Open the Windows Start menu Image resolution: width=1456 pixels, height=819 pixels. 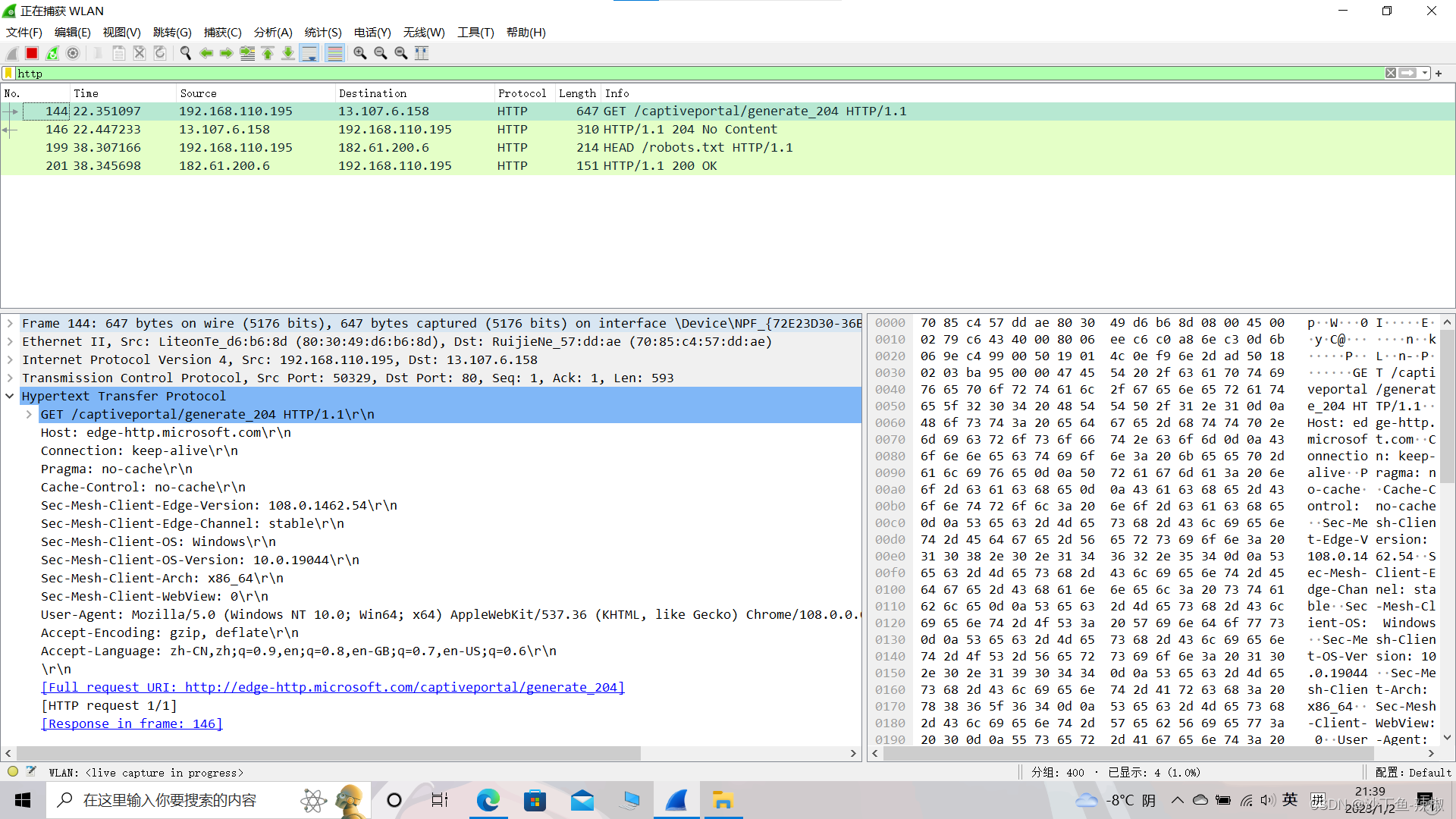pyautogui.click(x=23, y=801)
